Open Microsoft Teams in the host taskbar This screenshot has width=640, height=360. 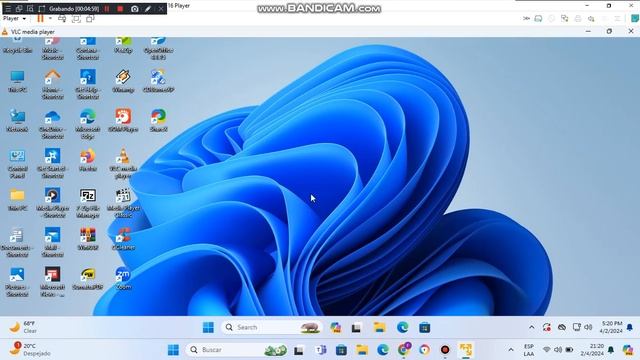click(320, 350)
